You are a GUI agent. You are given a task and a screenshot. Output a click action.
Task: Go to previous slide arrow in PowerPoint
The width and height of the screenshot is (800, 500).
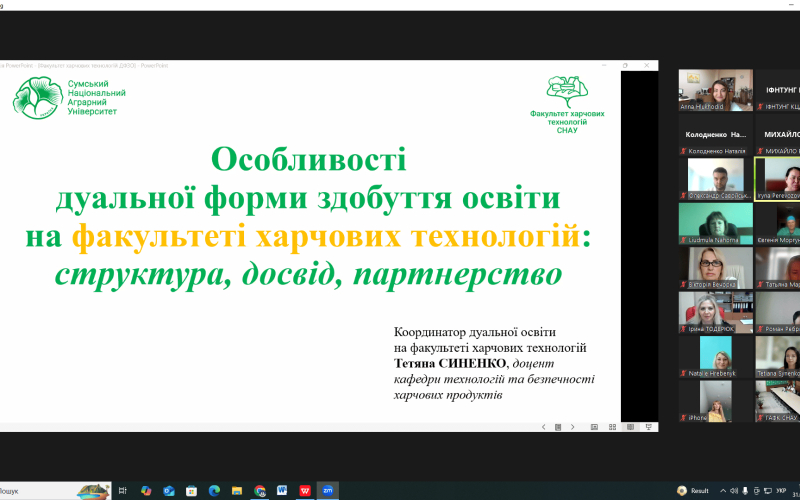pos(543,427)
